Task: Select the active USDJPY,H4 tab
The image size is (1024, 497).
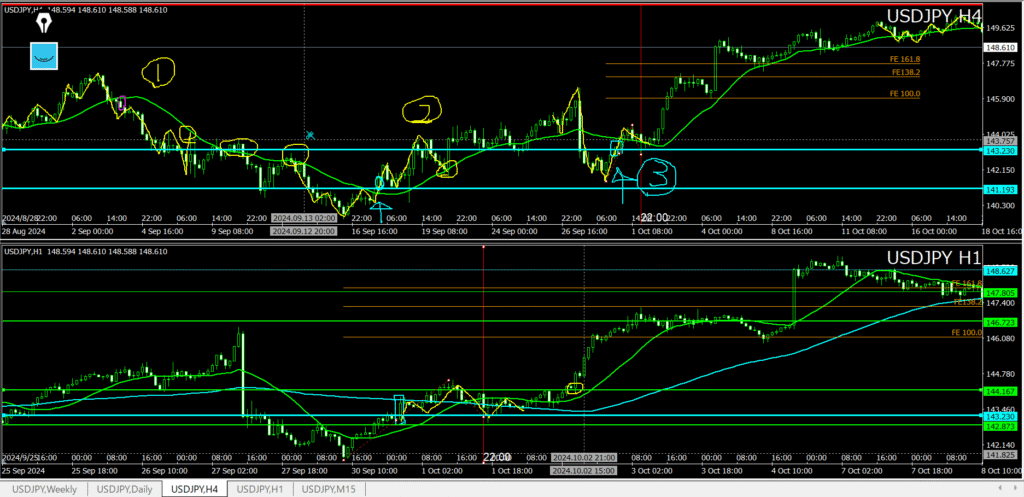Action: pyautogui.click(x=195, y=489)
